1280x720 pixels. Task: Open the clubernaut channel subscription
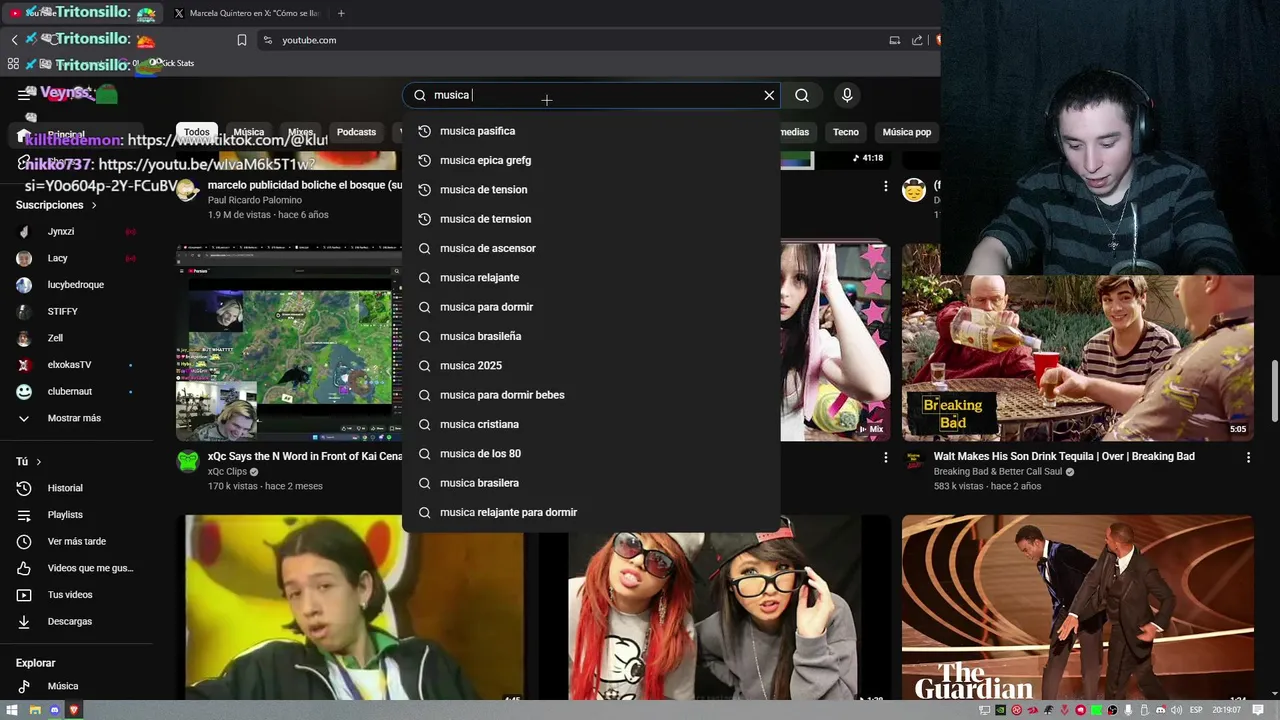click(76, 392)
